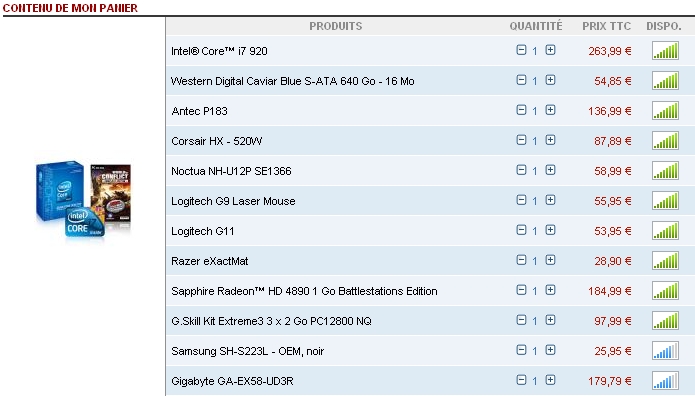Decrease quantity of Western Digital Caviar Blue
695x396 pixels.
521,80
